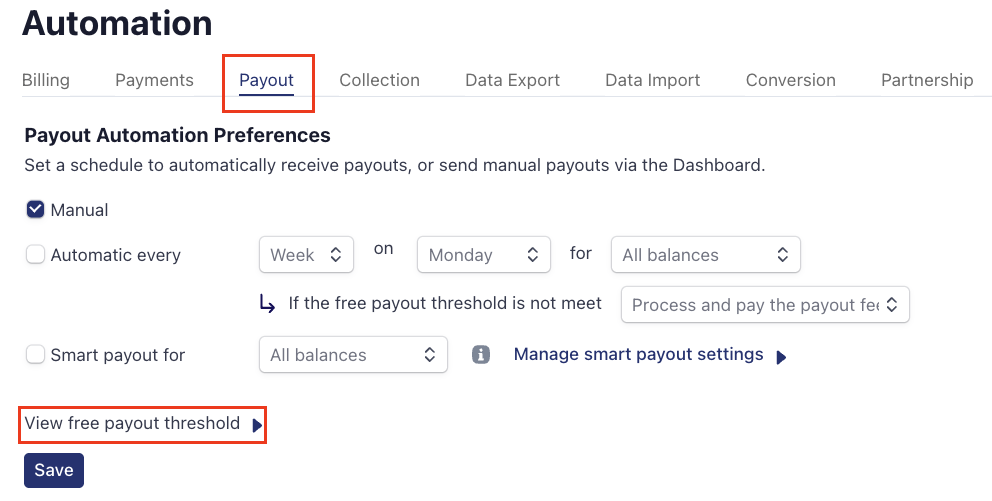Open the Payments tab
Viewport: 992px width, 501px height.
tap(154, 80)
